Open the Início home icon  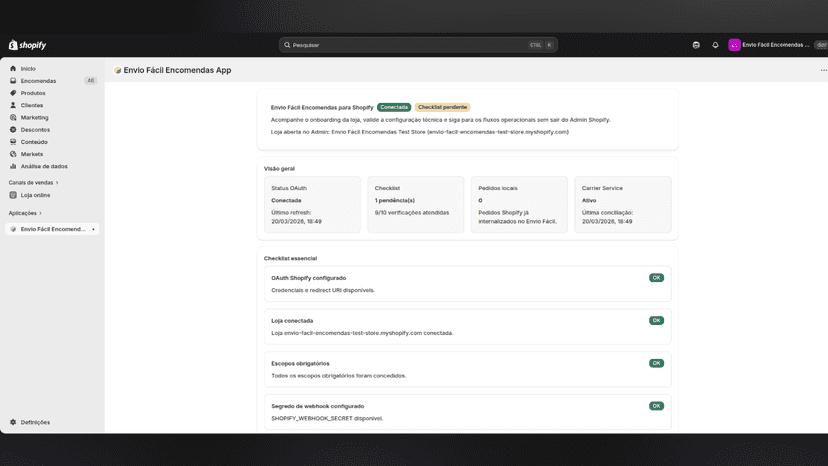coord(13,69)
